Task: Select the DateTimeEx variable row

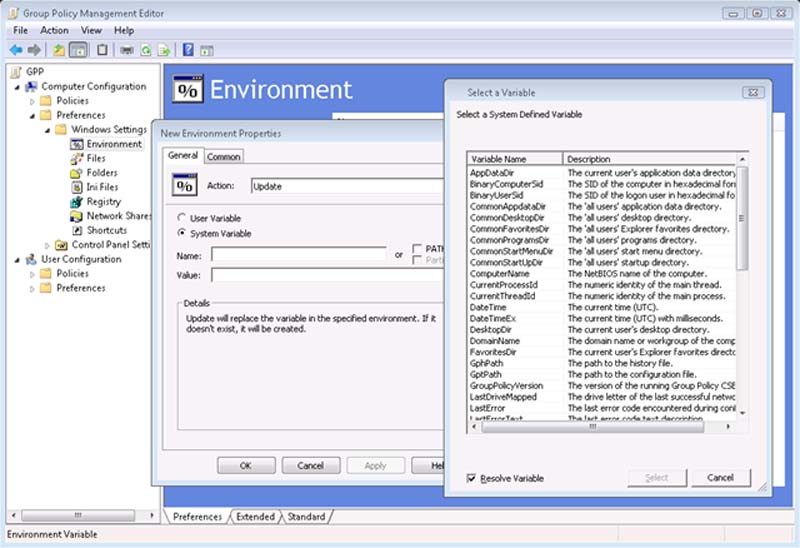Action: [x=602, y=318]
